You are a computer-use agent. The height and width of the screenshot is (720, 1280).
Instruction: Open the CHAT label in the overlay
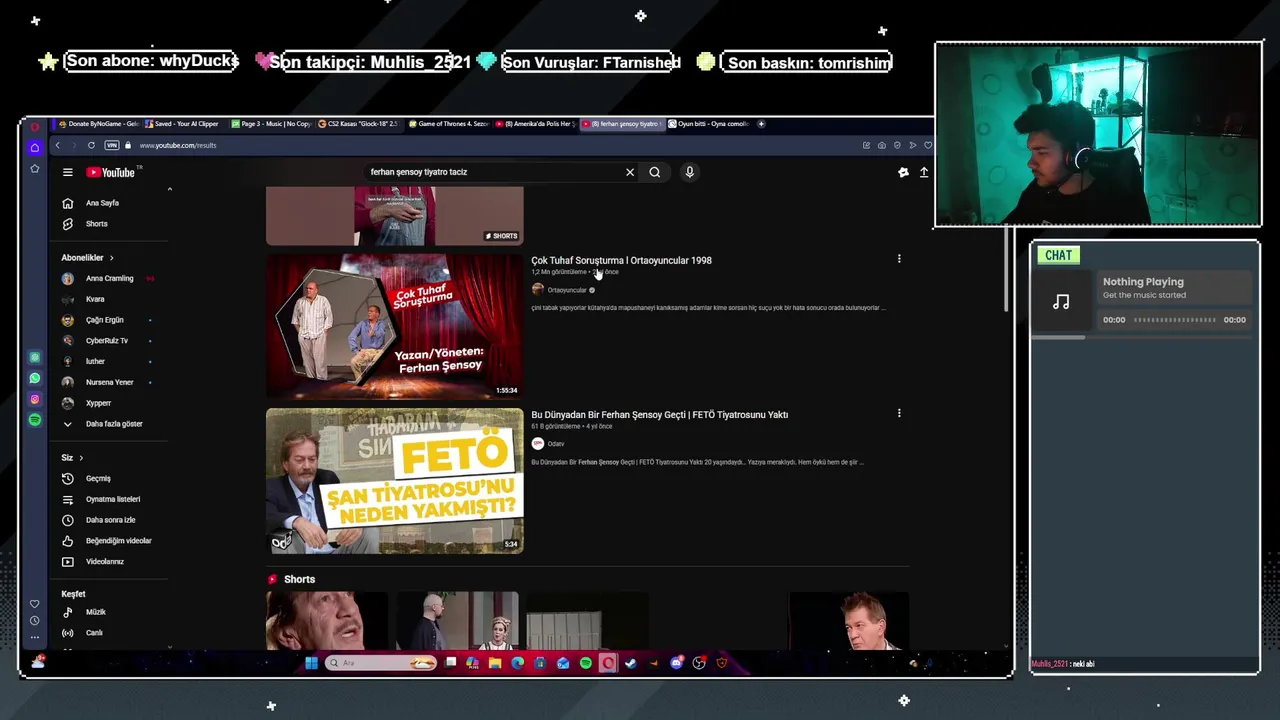pos(1058,255)
